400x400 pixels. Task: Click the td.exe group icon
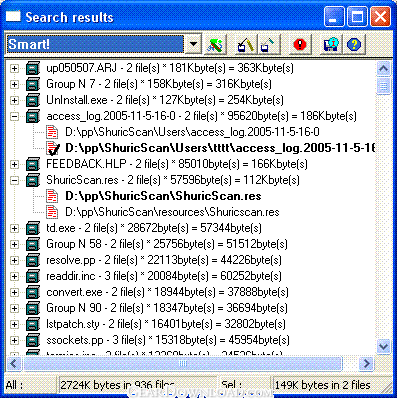(x=33, y=228)
